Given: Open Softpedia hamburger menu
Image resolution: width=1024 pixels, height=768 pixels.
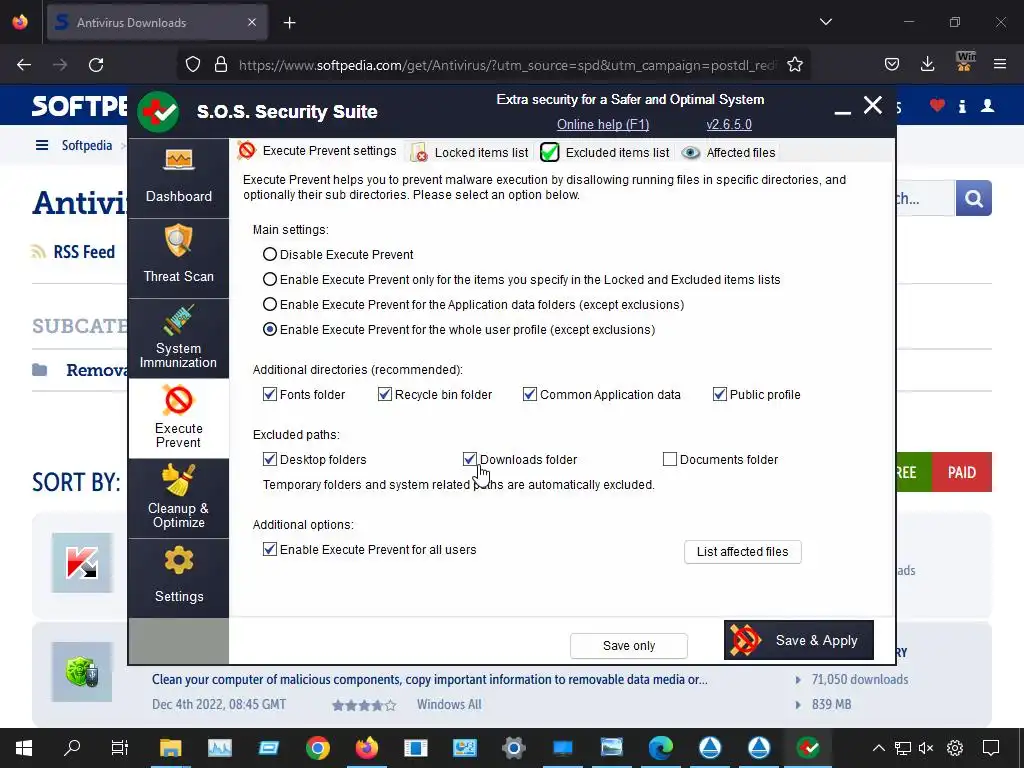Looking at the screenshot, I should [x=42, y=145].
